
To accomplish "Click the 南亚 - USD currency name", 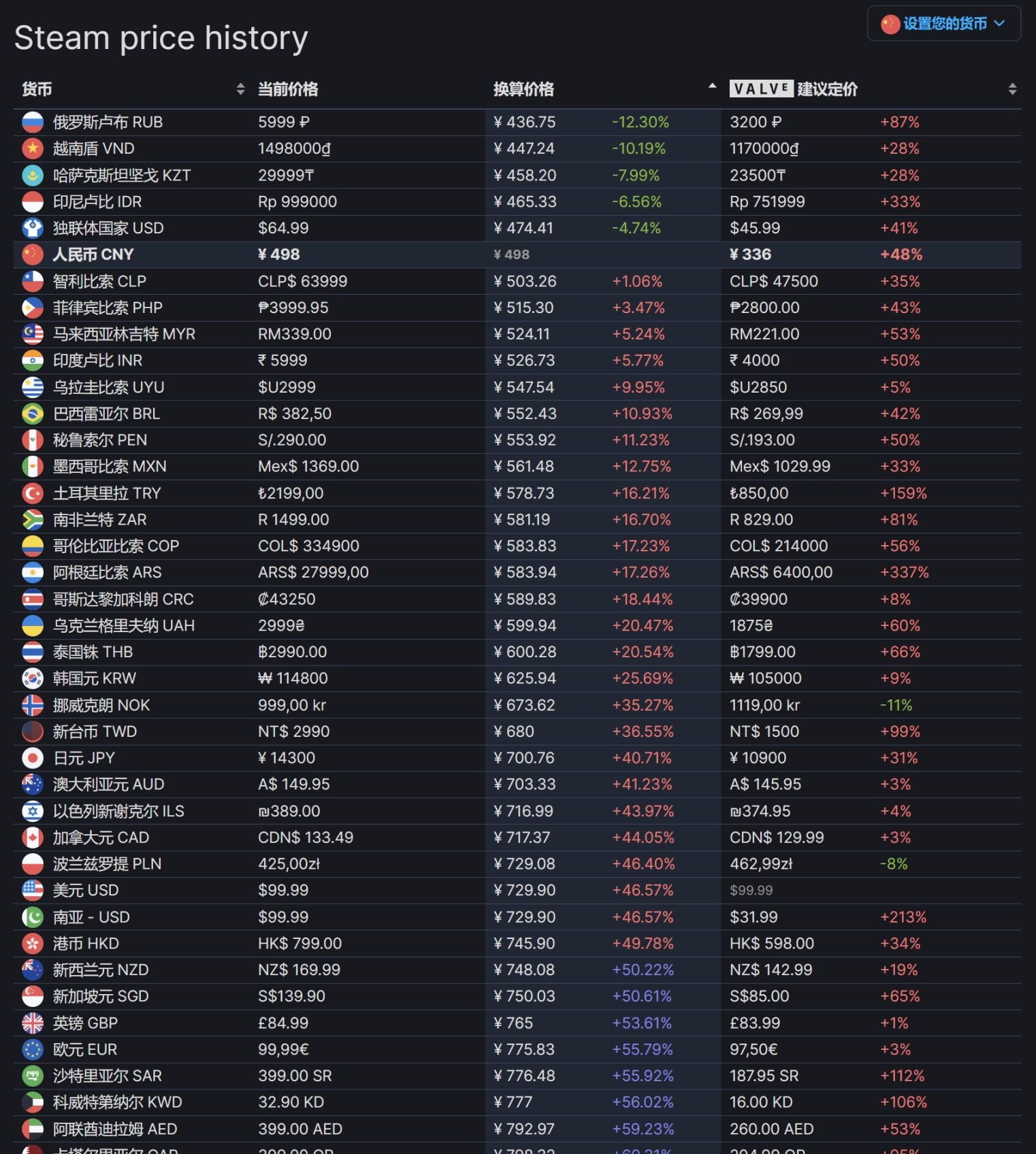I will (x=91, y=917).
